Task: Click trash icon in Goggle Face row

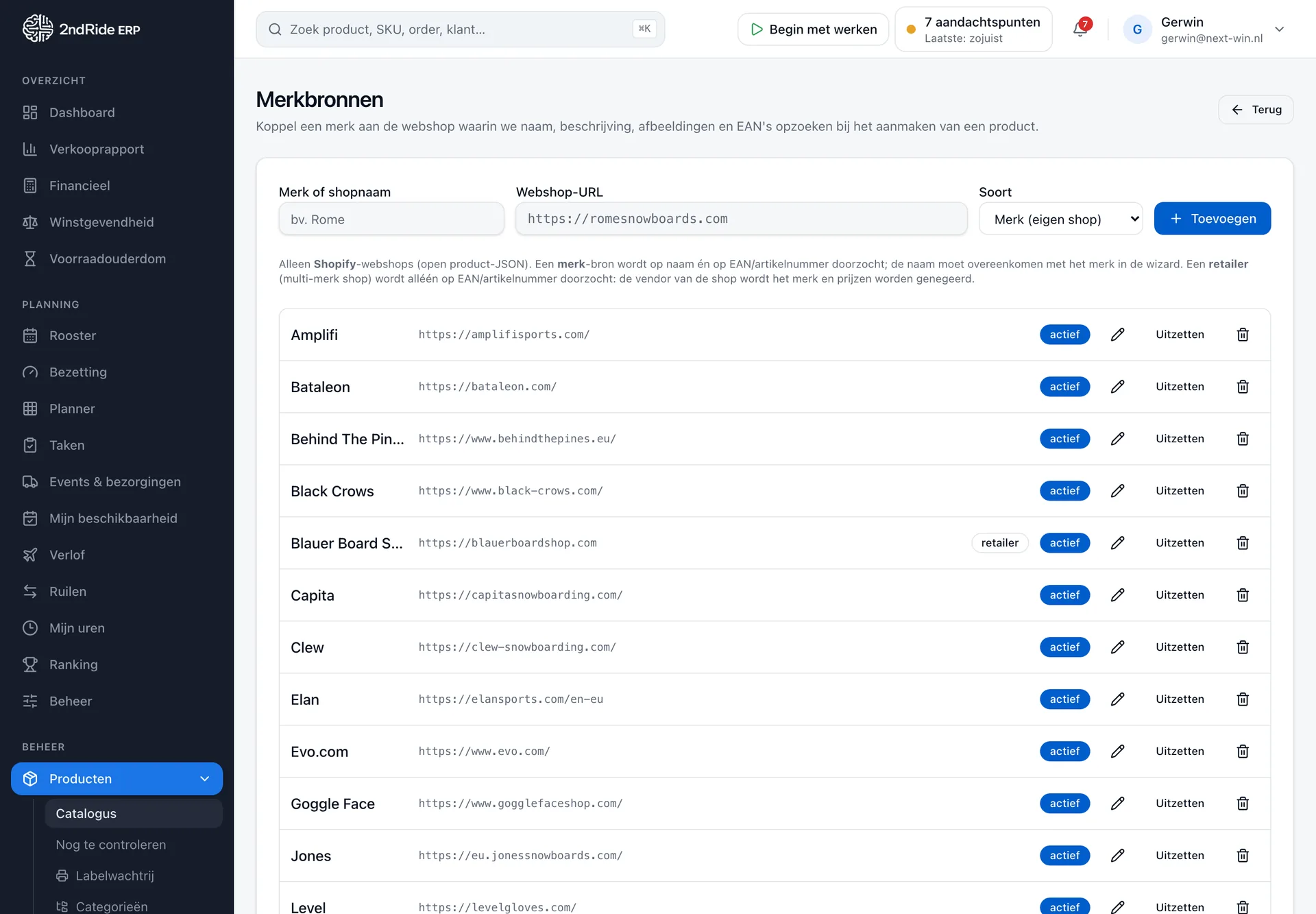Action: pyautogui.click(x=1243, y=804)
